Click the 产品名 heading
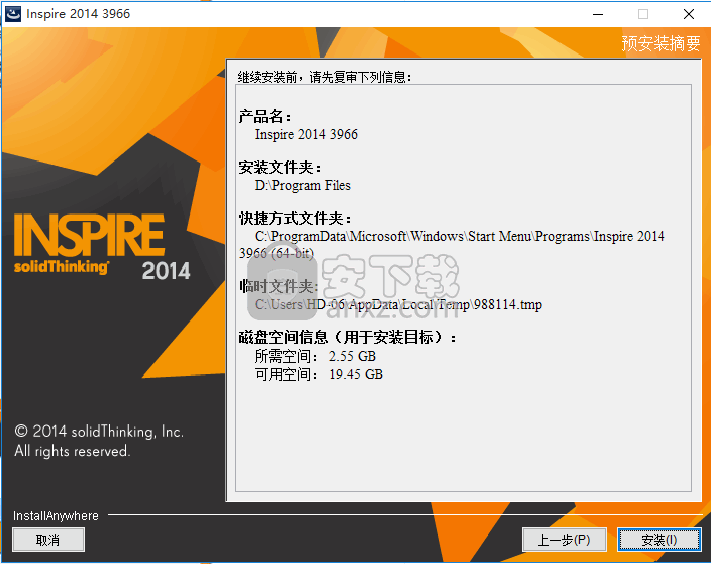The width and height of the screenshot is (711, 564). 265,117
